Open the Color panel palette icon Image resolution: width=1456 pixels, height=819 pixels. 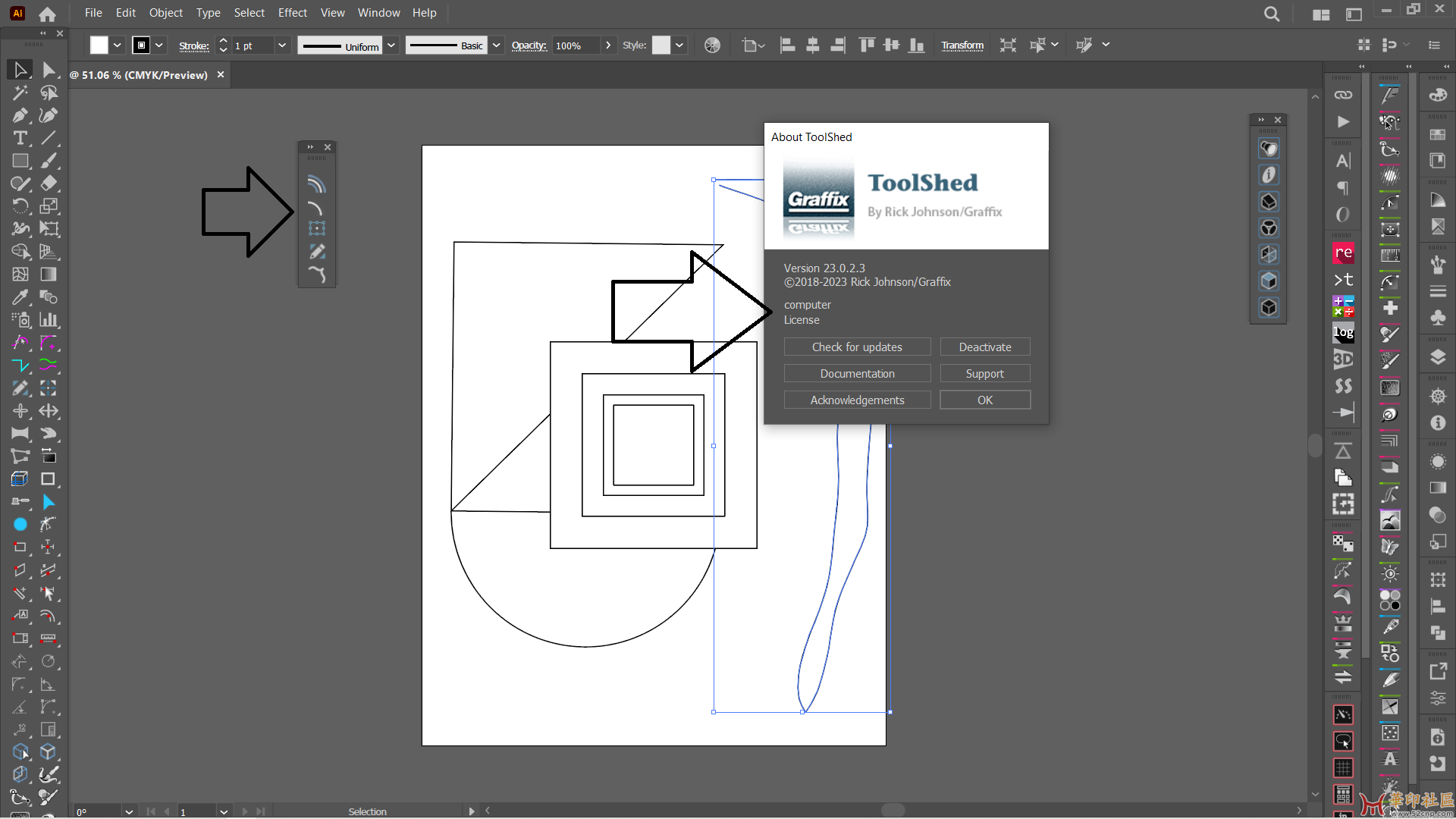pyautogui.click(x=1438, y=95)
